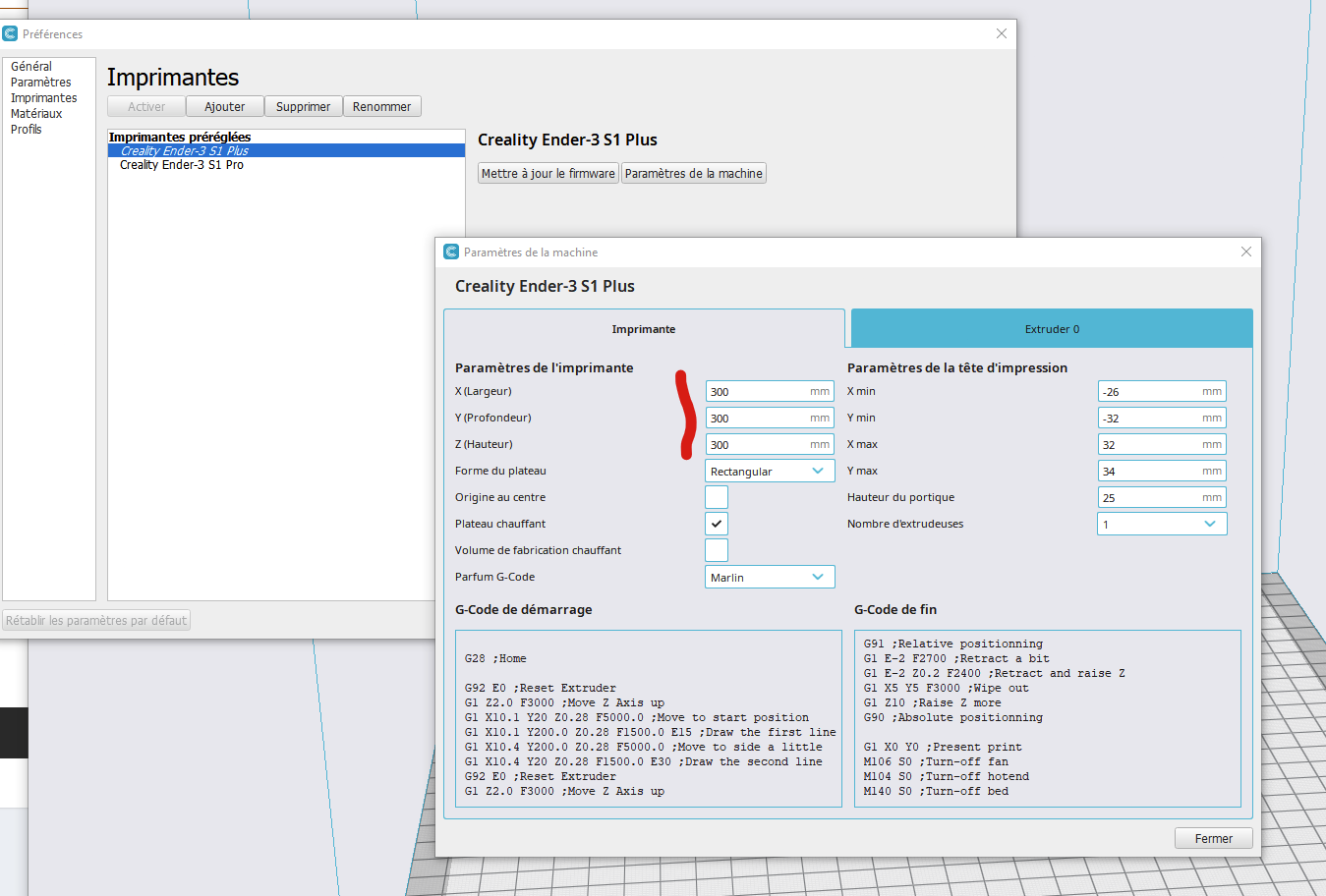Image resolution: width=1326 pixels, height=896 pixels.
Task: Click the 'G91 ;Relative positionning' end G-code line
Action: tap(953, 644)
